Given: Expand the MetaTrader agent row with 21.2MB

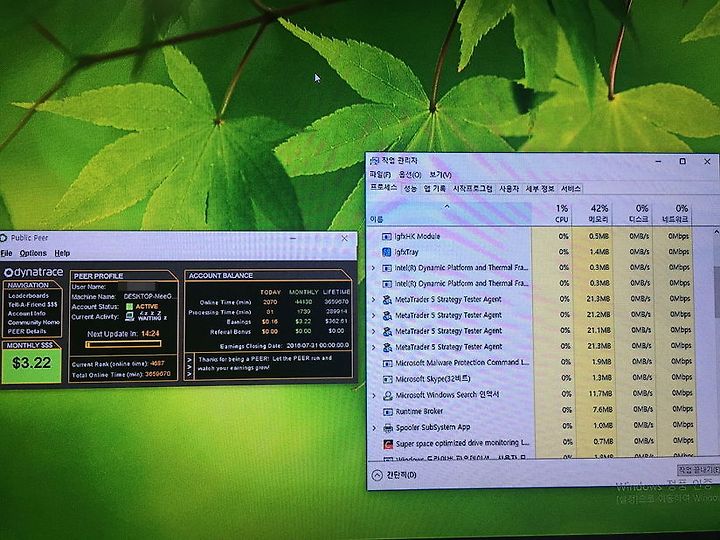Looking at the screenshot, I should click(373, 315).
